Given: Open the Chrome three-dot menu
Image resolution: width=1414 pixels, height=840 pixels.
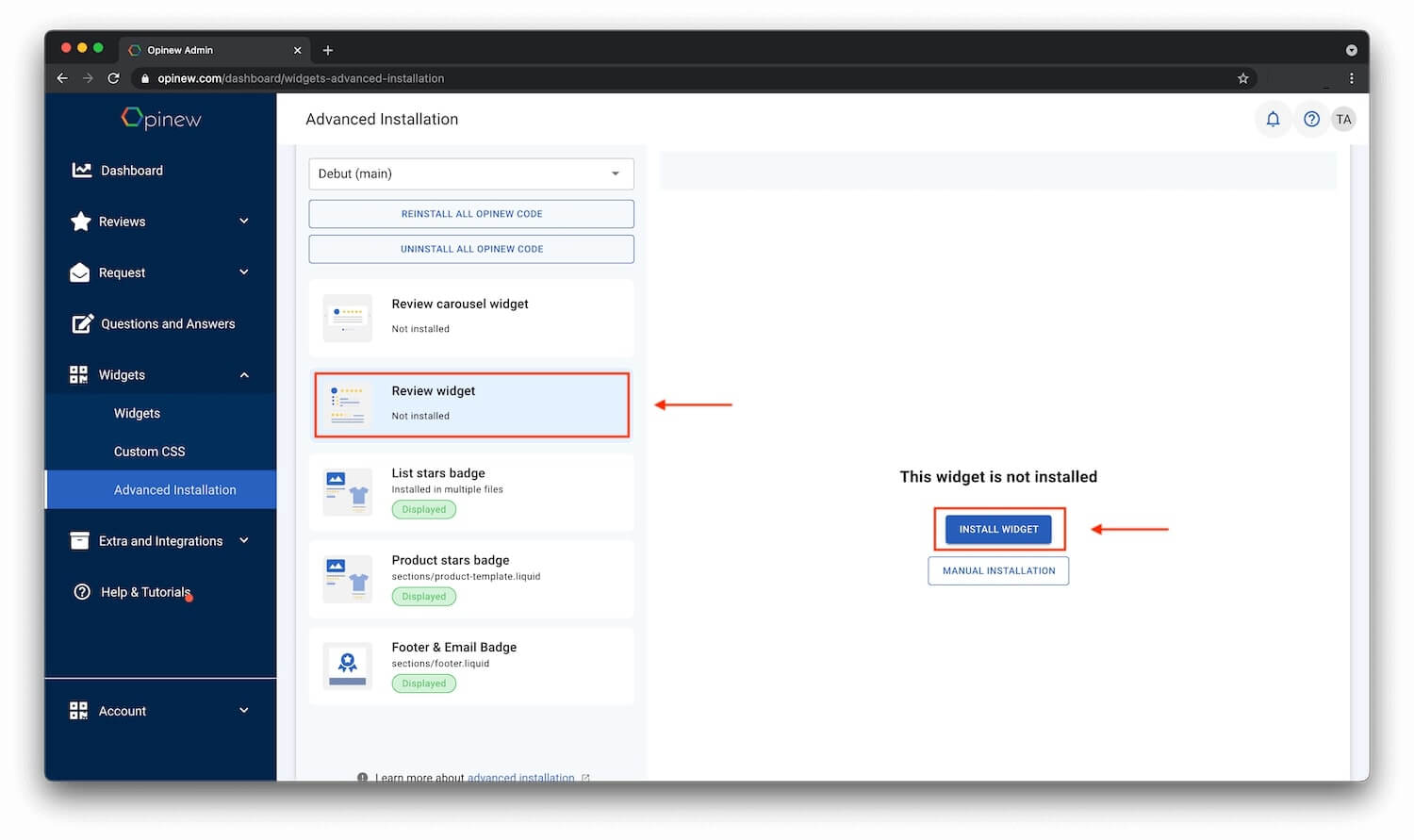Looking at the screenshot, I should pyautogui.click(x=1351, y=78).
